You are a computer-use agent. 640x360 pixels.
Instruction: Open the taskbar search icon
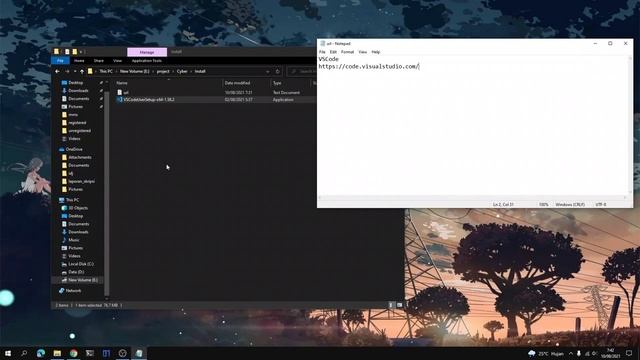[x=24, y=353]
